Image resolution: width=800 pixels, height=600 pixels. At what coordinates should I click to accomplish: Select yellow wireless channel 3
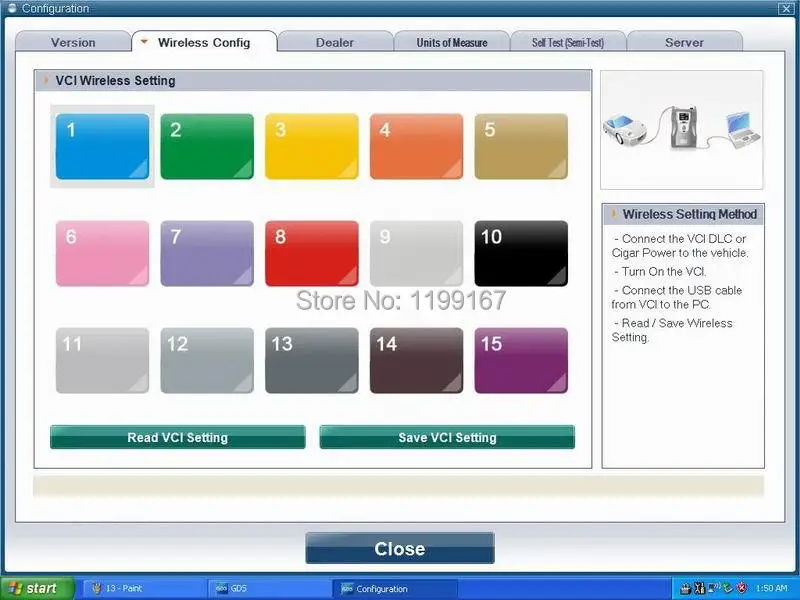(x=312, y=146)
